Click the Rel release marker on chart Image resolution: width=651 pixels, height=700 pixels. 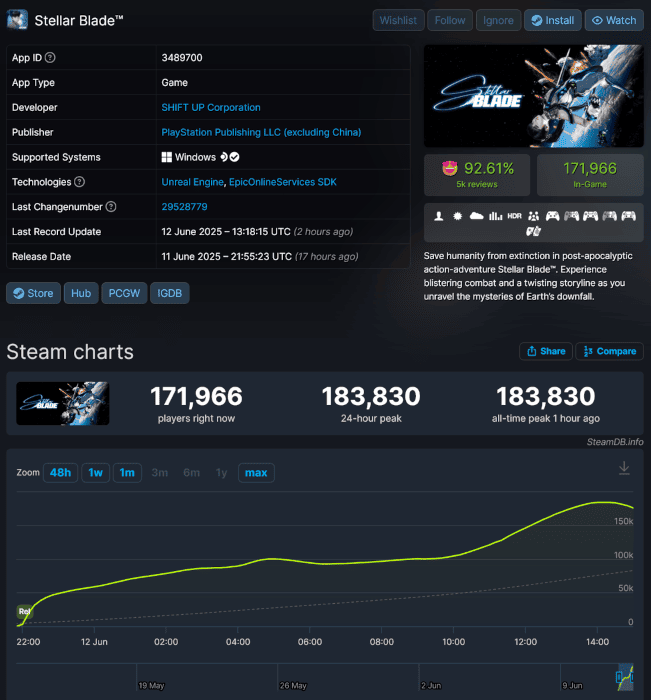[24, 611]
